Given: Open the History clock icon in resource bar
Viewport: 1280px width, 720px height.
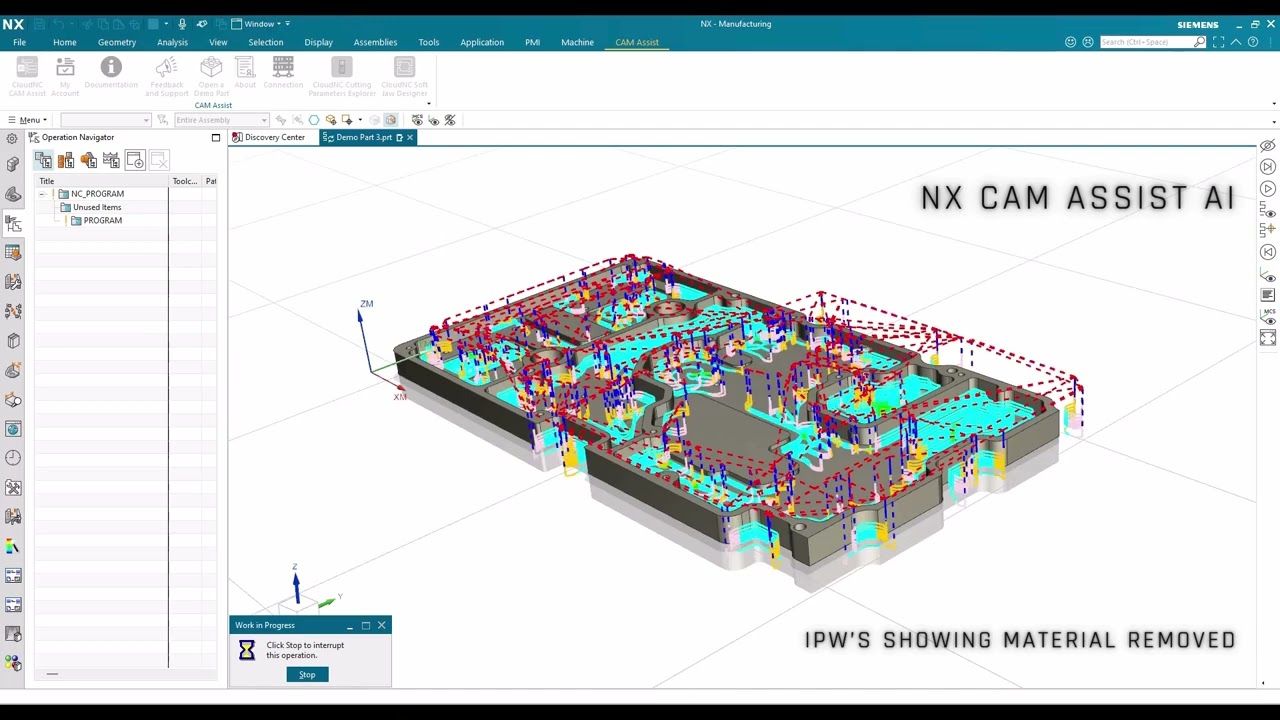Looking at the screenshot, I should tap(13, 458).
